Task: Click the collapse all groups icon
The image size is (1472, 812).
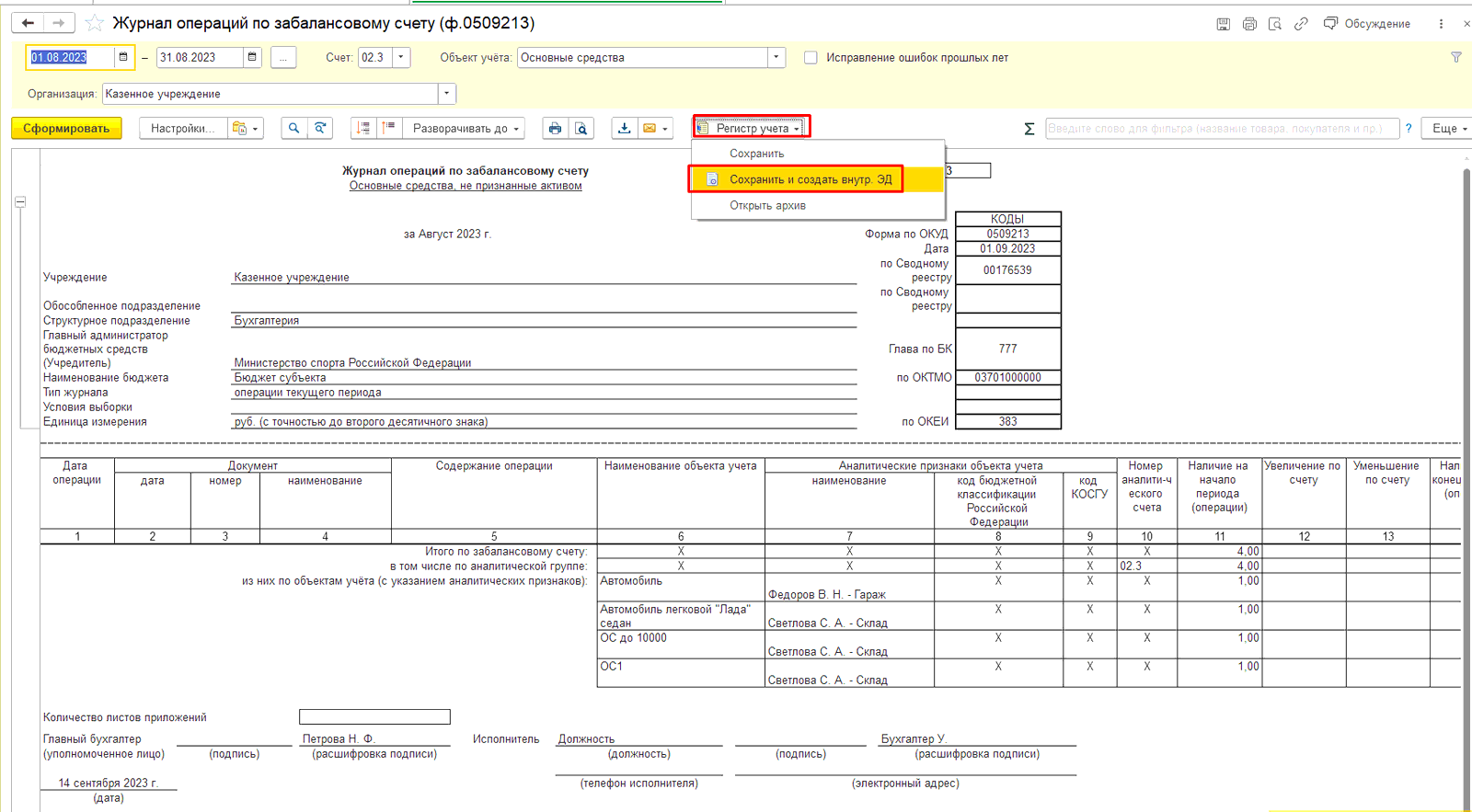Action: coord(363,128)
